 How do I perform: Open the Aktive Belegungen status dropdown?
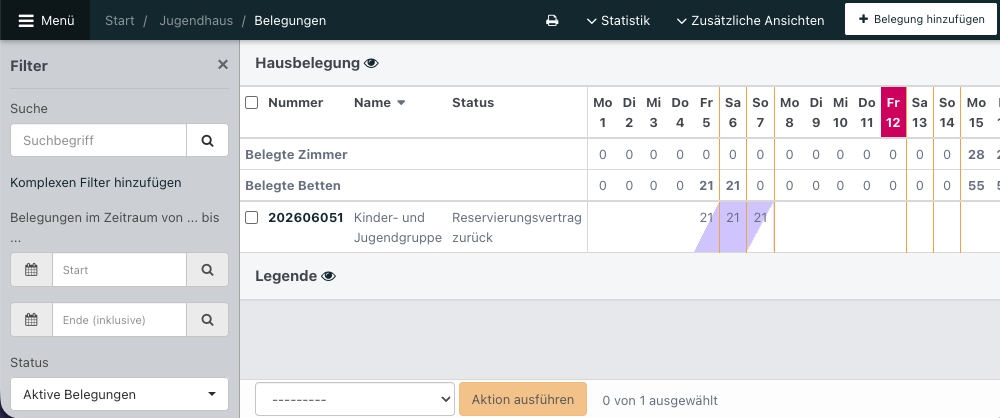pos(119,394)
